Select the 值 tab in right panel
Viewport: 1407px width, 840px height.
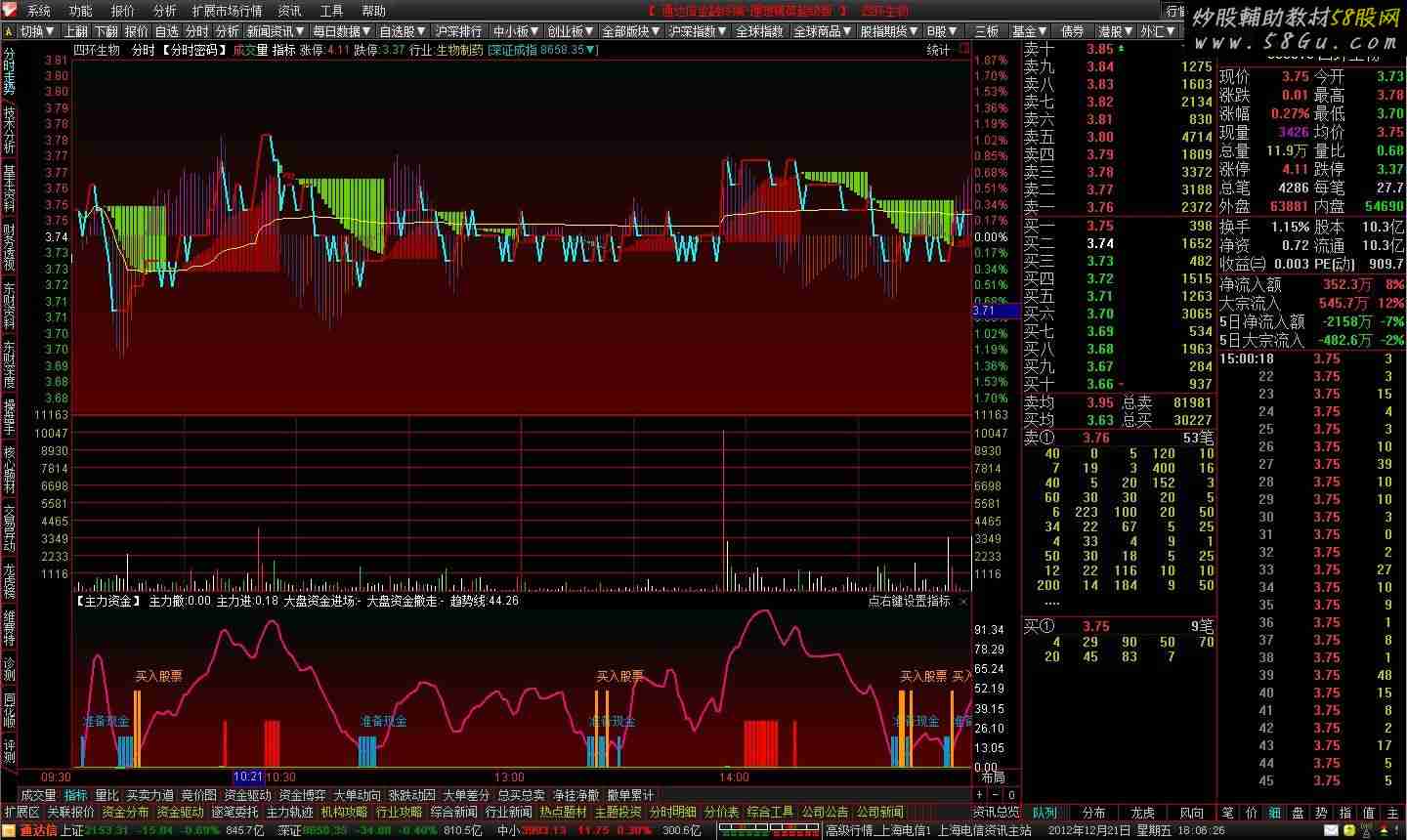pyautogui.click(x=1369, y=813)
